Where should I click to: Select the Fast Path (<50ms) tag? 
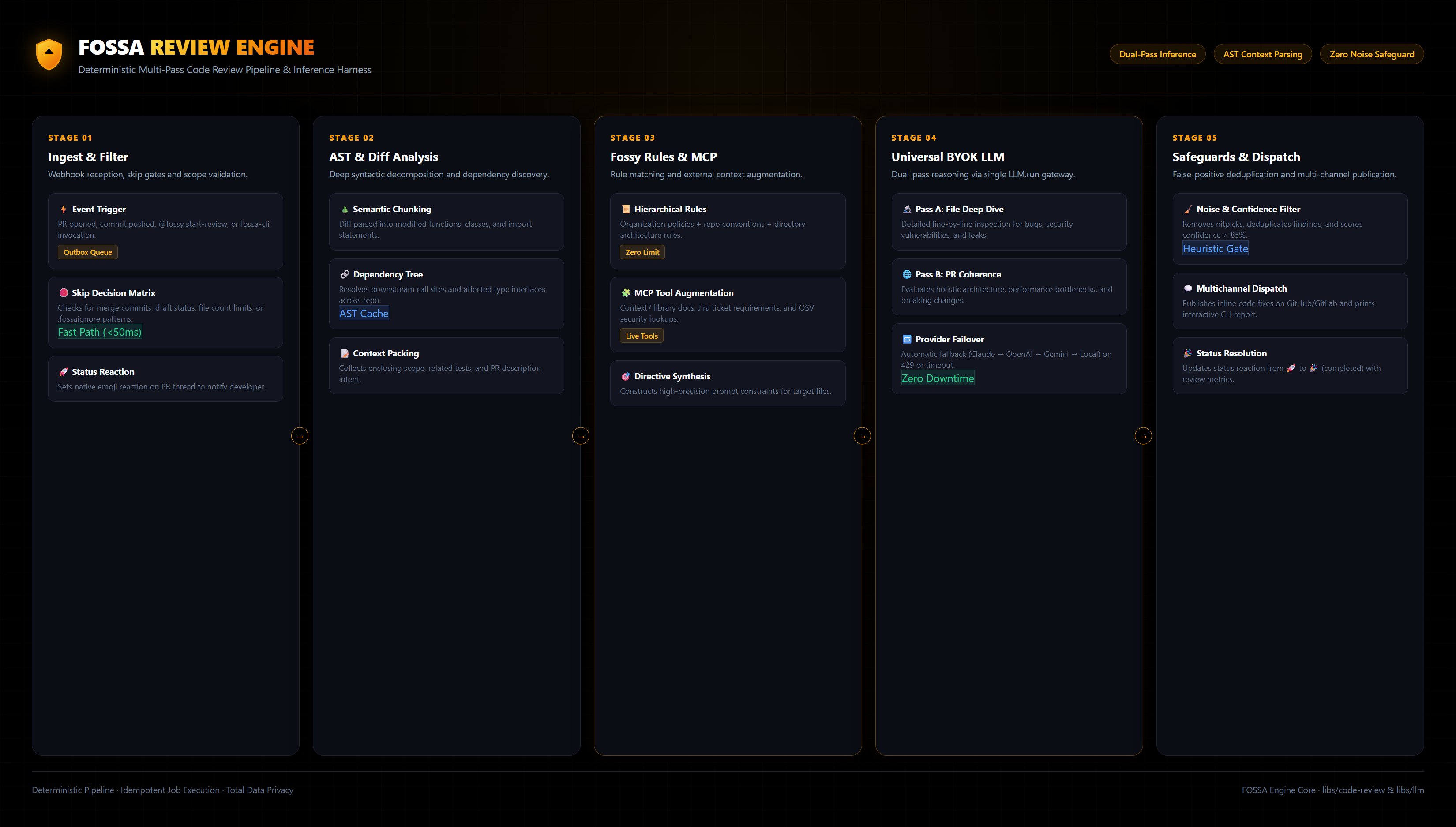(x=99, y=332)
